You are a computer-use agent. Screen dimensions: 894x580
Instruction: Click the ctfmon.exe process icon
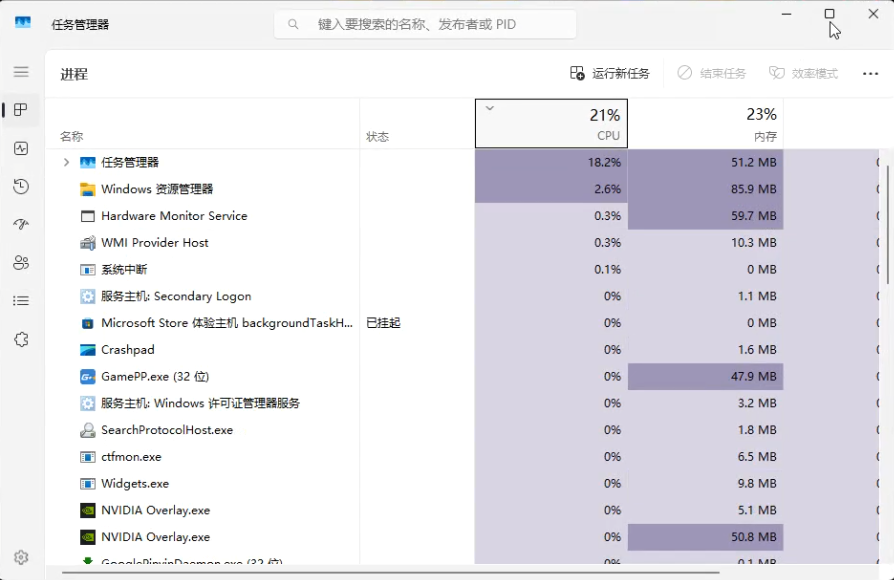click(x=87, y=457)
